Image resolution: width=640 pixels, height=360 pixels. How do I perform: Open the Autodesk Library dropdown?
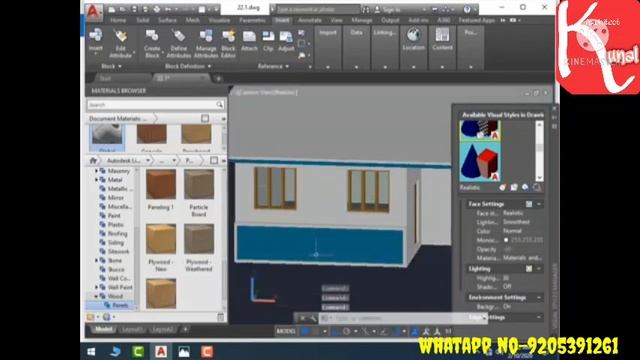(148, 160)
